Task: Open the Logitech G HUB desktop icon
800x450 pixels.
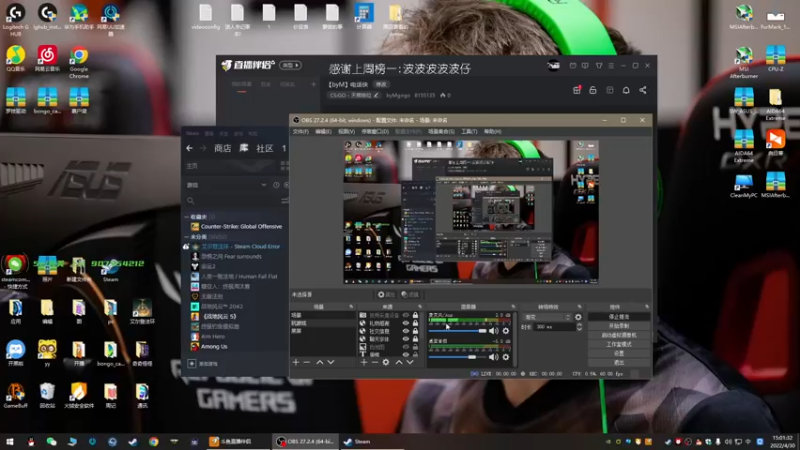Action: pyautogui.click(x=15, y=20)
